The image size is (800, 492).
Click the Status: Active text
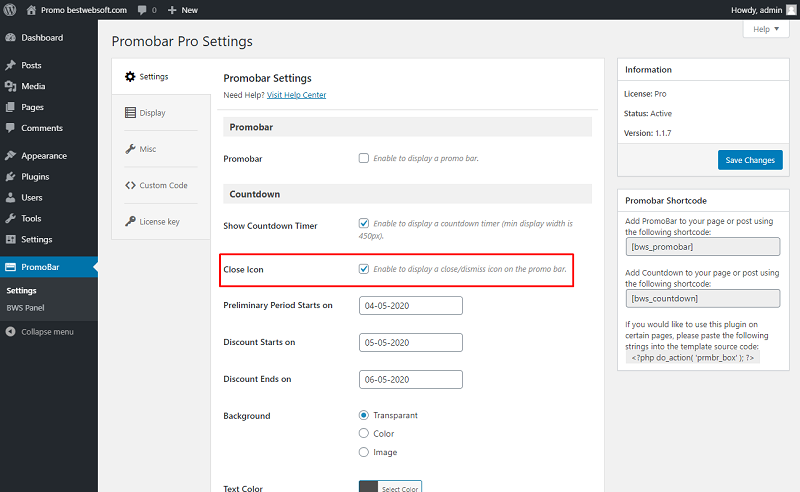tap(647, 113)
